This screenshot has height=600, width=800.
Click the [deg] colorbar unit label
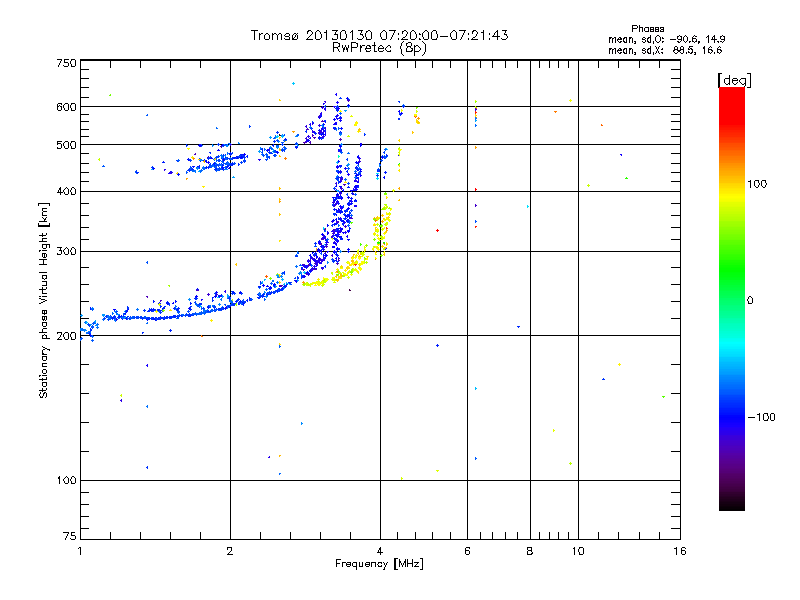tap(734, 79)
